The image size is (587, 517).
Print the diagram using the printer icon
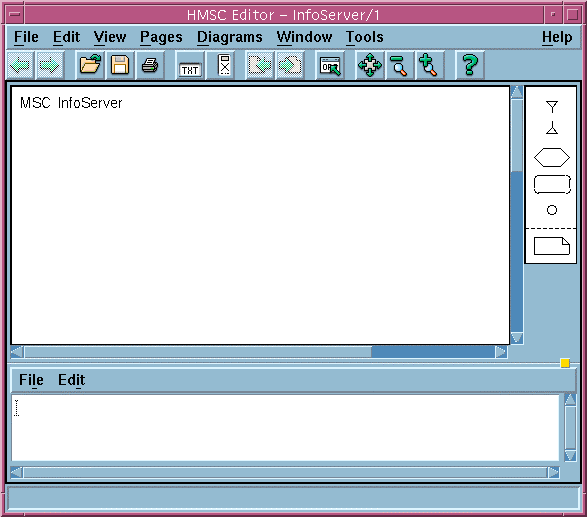(150, 66)
